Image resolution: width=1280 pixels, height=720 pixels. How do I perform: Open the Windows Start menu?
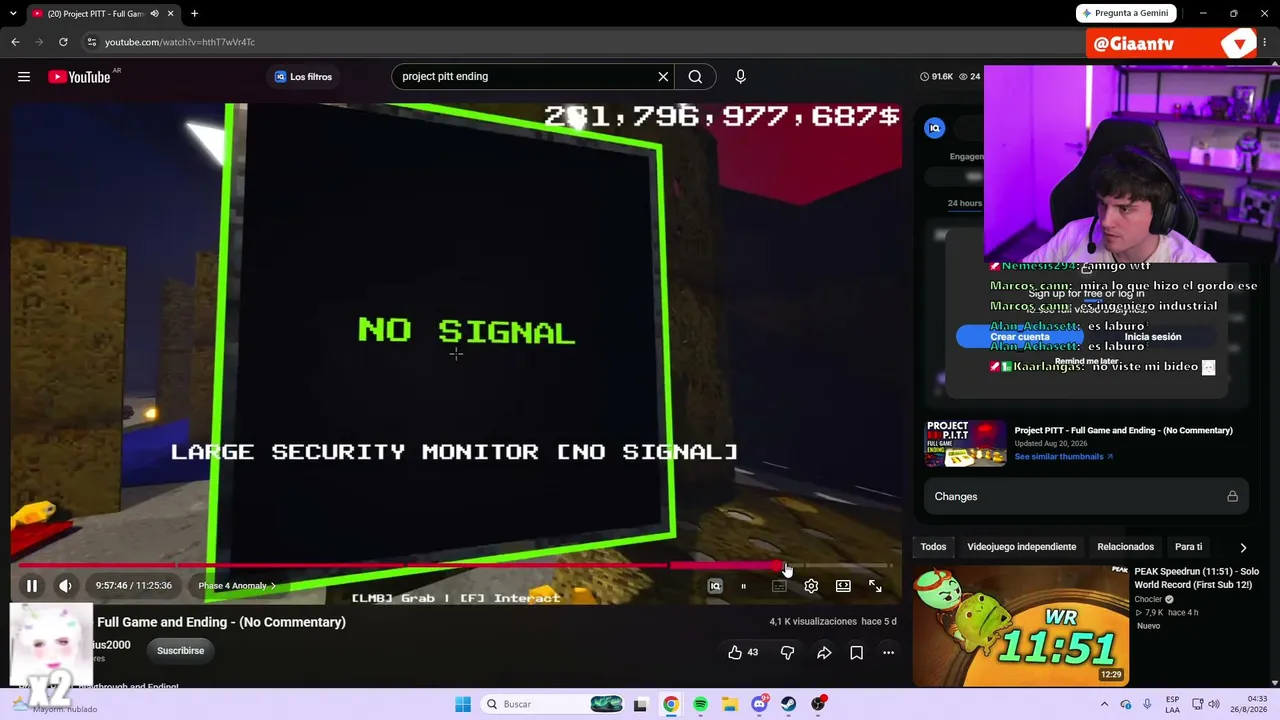pos(462,704)
